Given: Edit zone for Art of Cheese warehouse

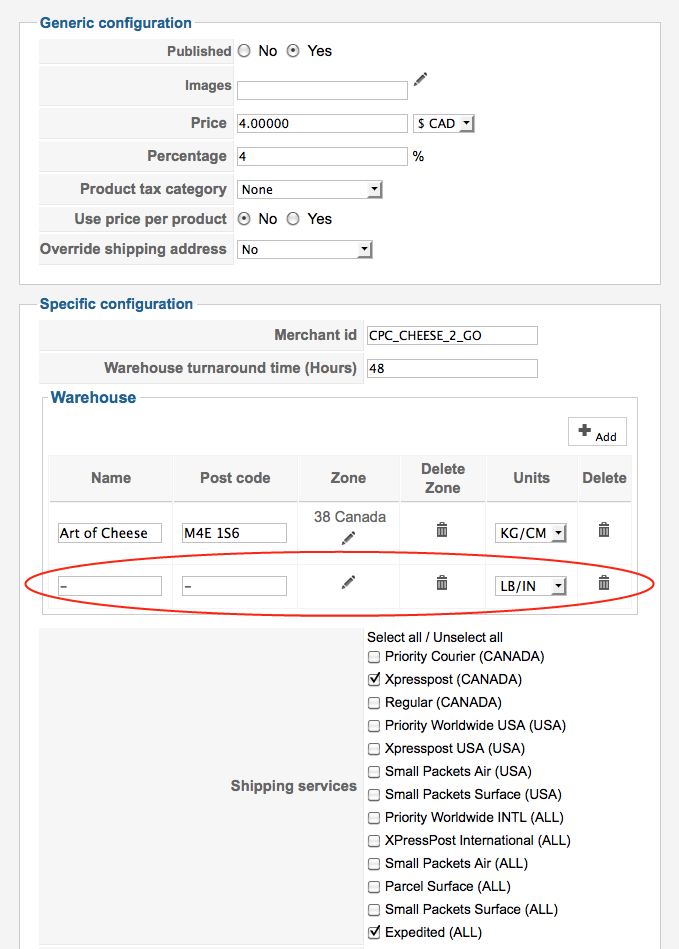Looking at the screenshot, I should pos(348,538).
